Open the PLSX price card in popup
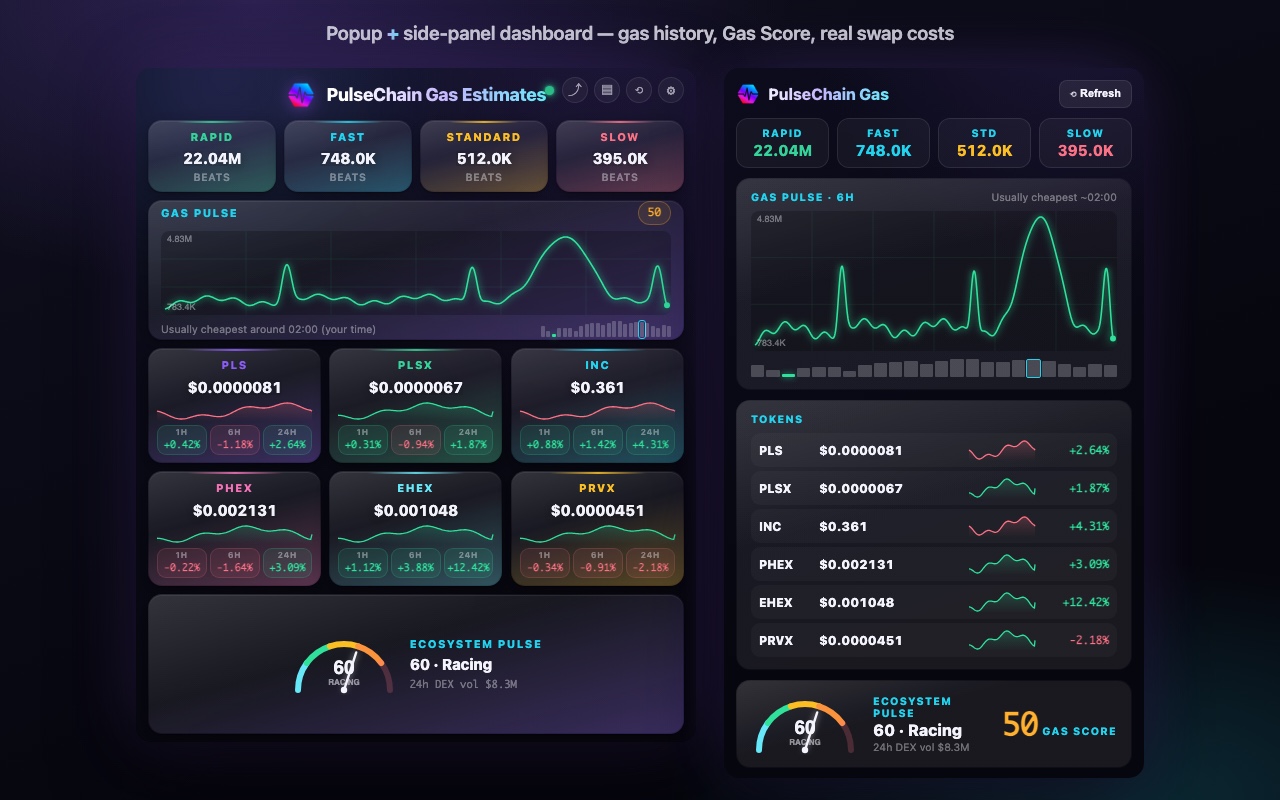 [x=415, y=405]
